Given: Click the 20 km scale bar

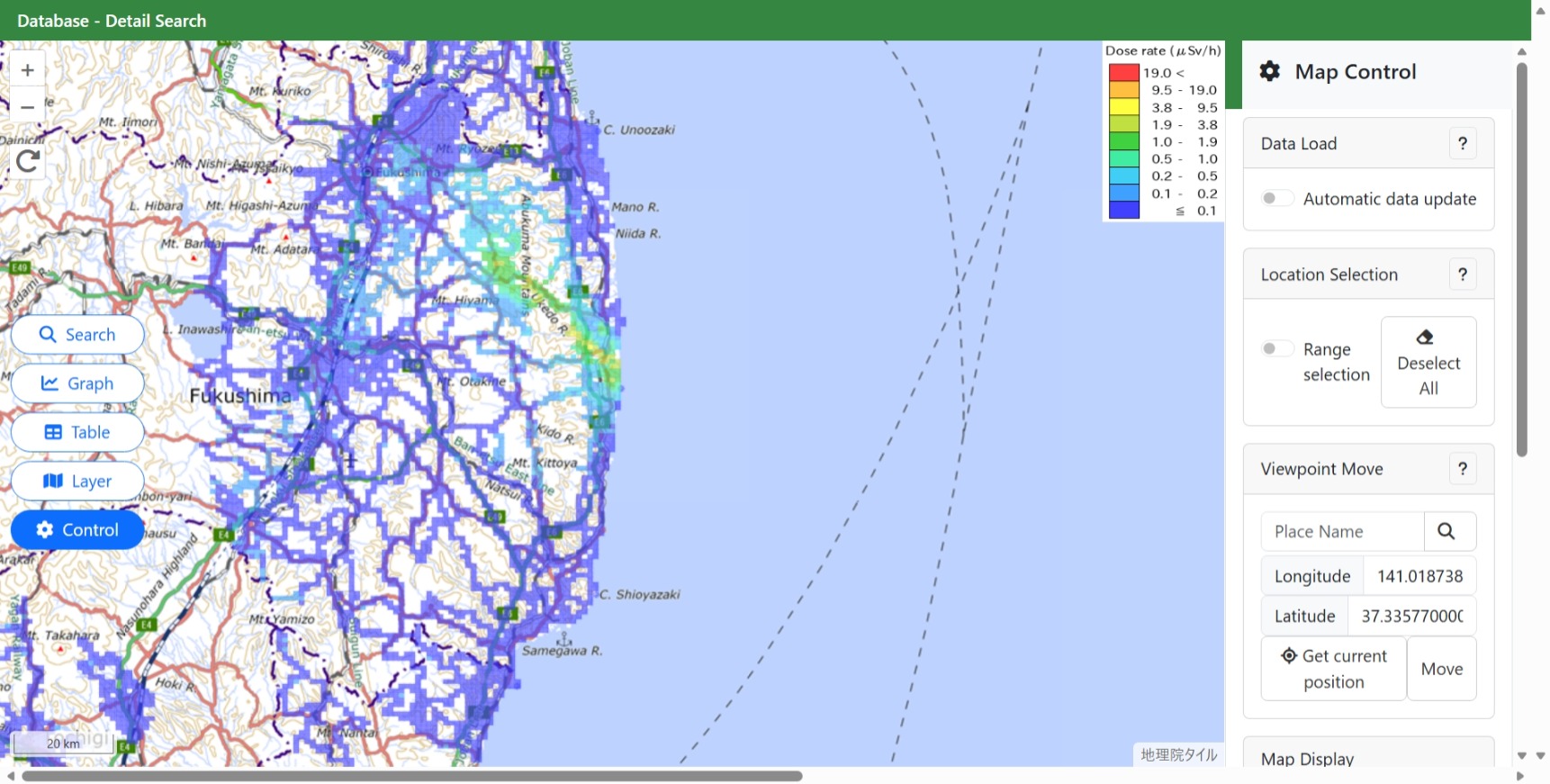Looking at the screenshot, I should click(x=63, y=743).
